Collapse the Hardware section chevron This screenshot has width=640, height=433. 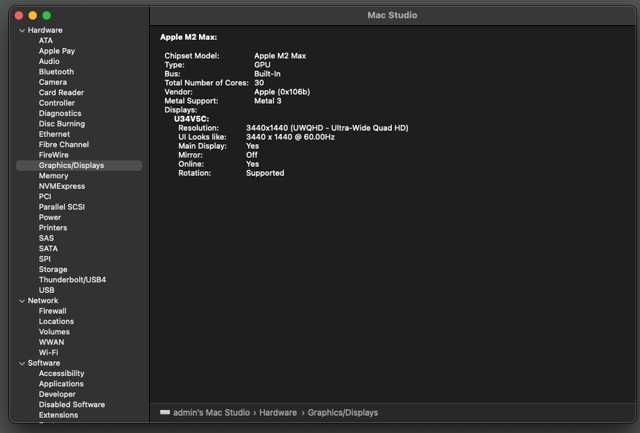pyautogui.click(x=22, y=30)
